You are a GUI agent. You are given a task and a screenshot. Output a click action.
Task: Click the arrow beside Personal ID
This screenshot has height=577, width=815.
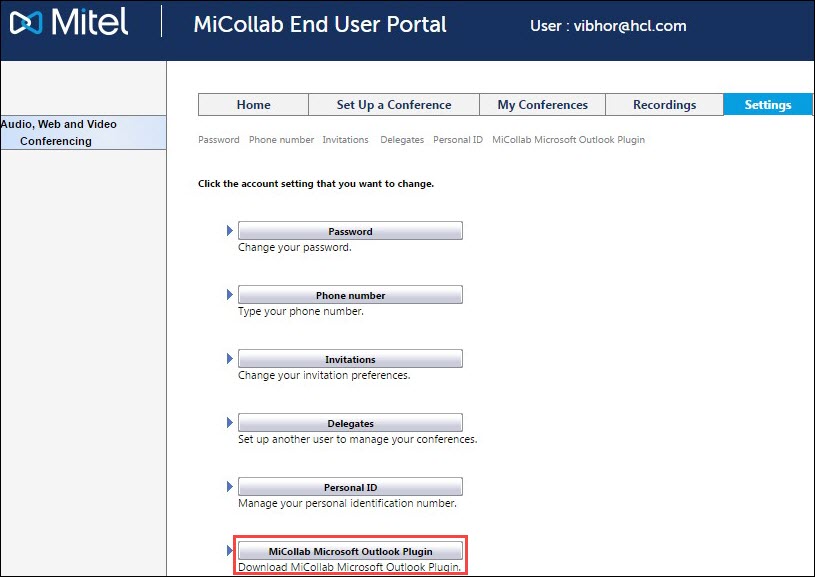point(229,486)
